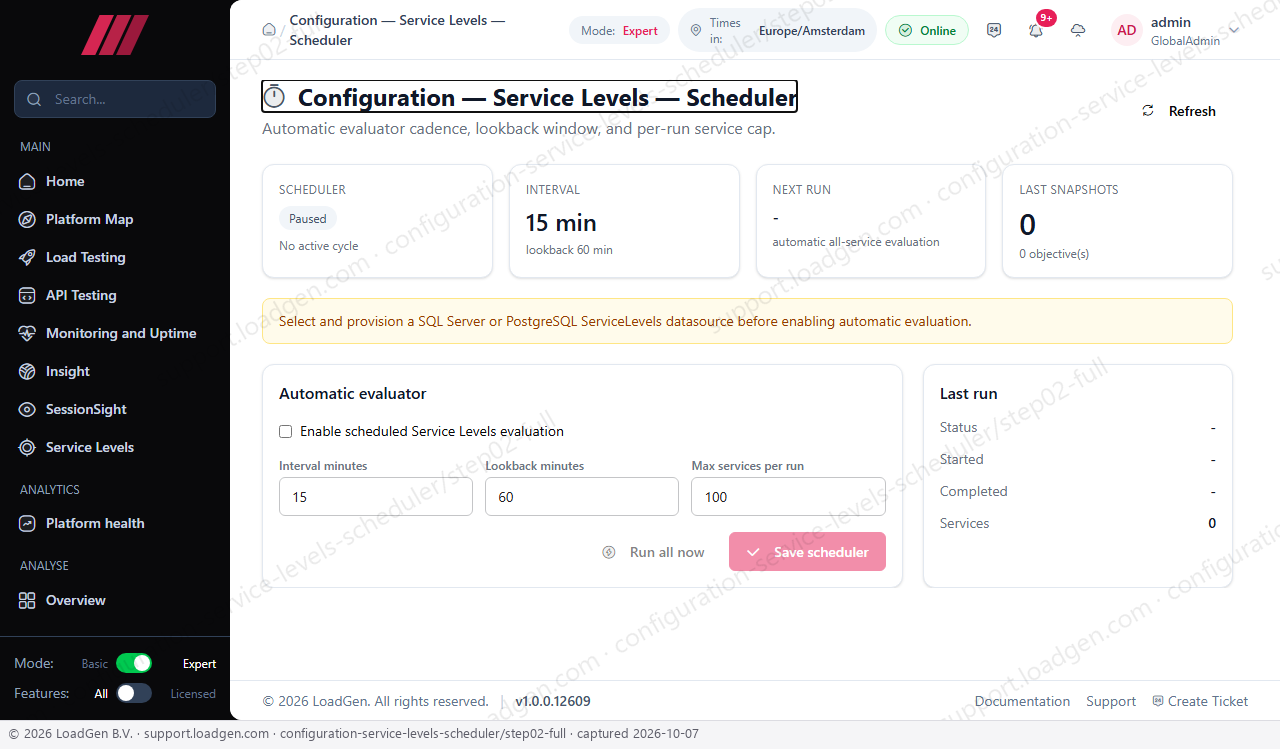Open the Documentation footer link
The width and height of the screenshot is (1280, 749).
click(x=1022, y=701)
